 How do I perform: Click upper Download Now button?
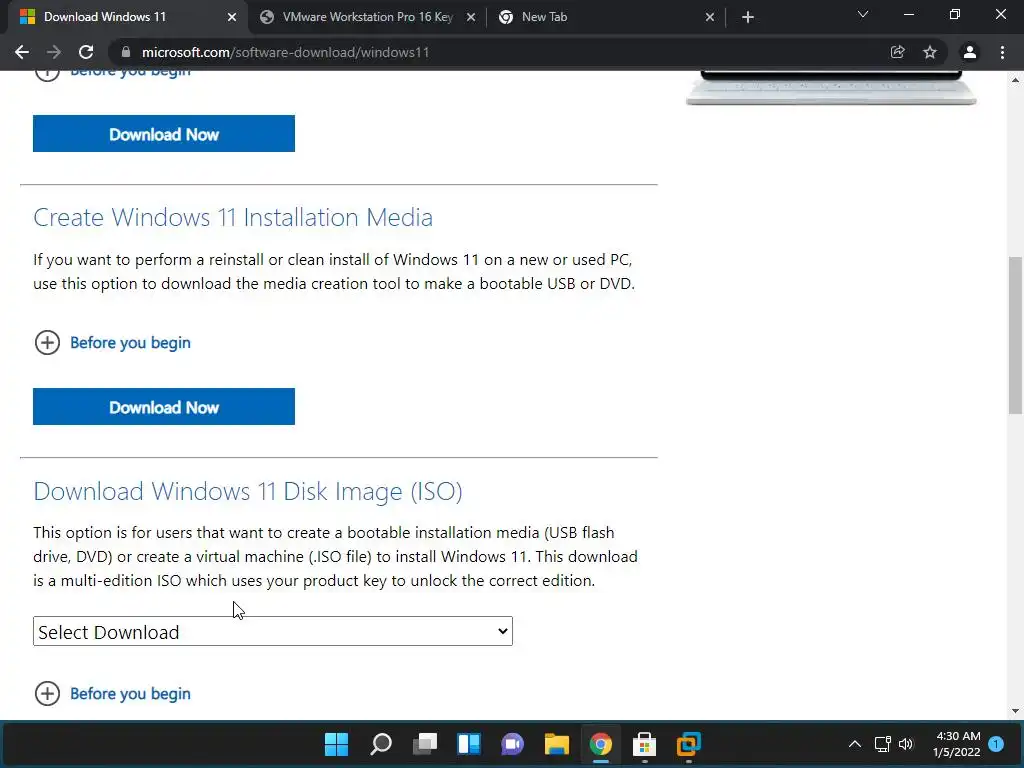164,134
